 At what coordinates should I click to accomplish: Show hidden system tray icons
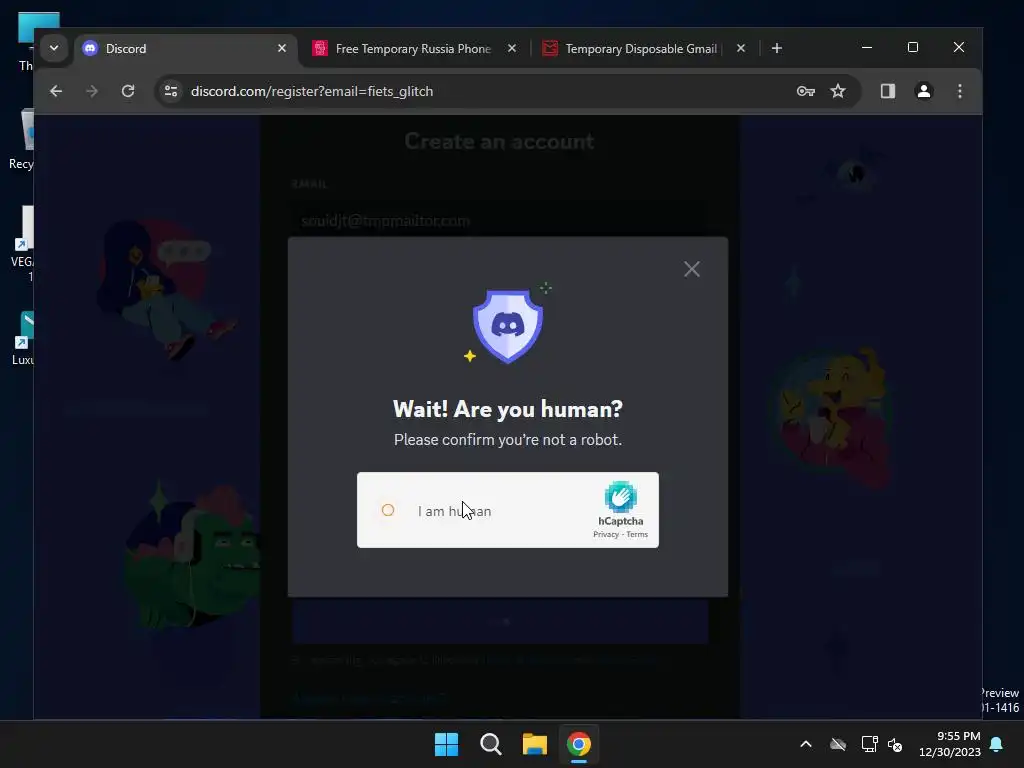tap(806, 744)
